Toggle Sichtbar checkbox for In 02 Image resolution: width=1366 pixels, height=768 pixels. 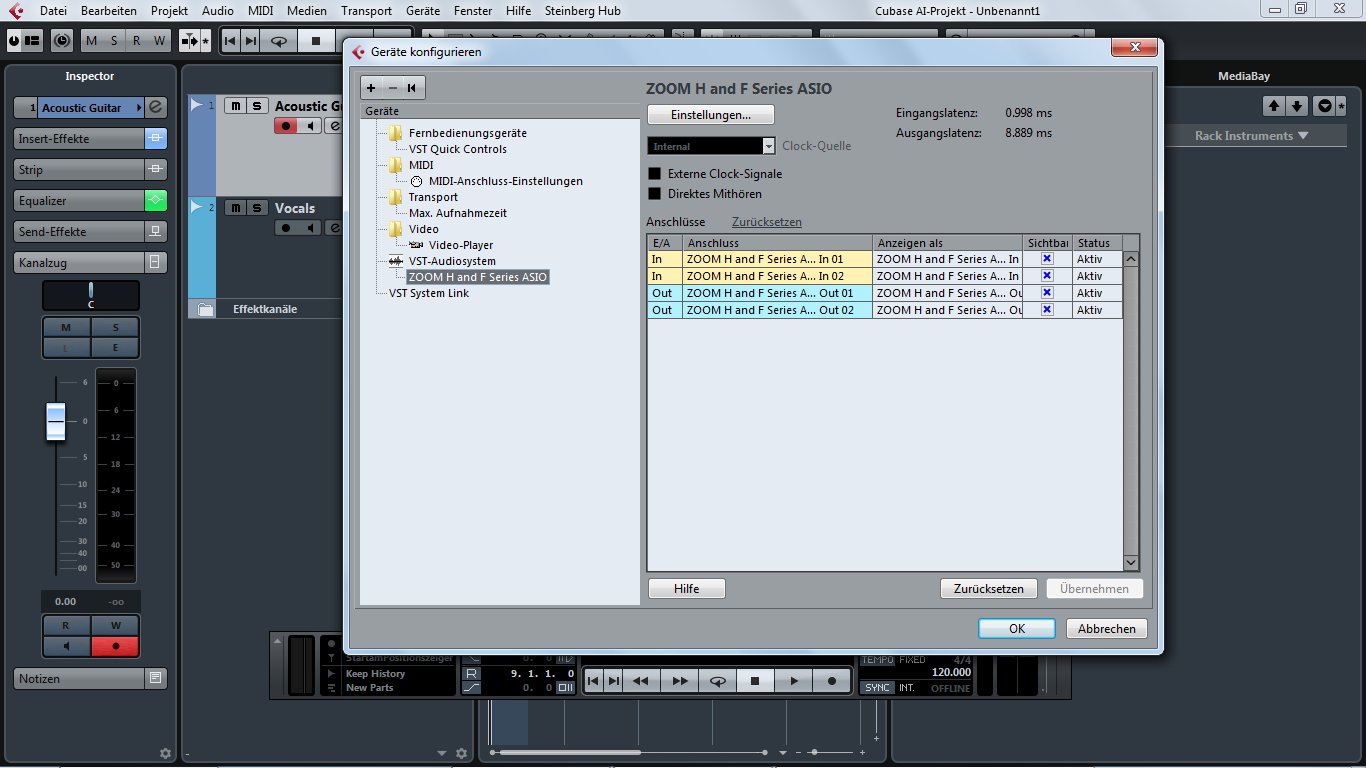pyautogui.click(x=1047, y=276)
